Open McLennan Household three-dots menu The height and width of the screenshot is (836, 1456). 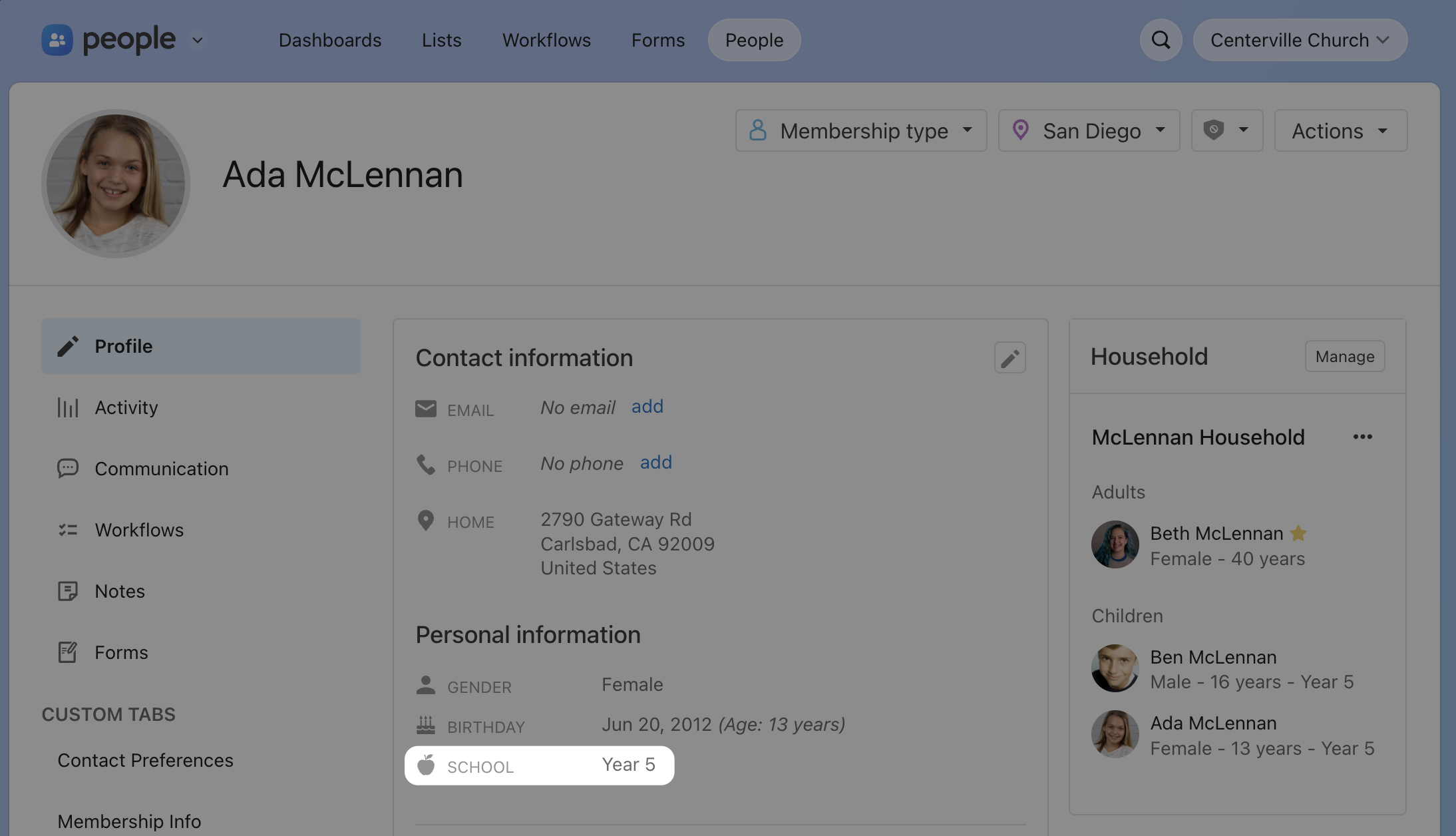(x=1362, y=437)
